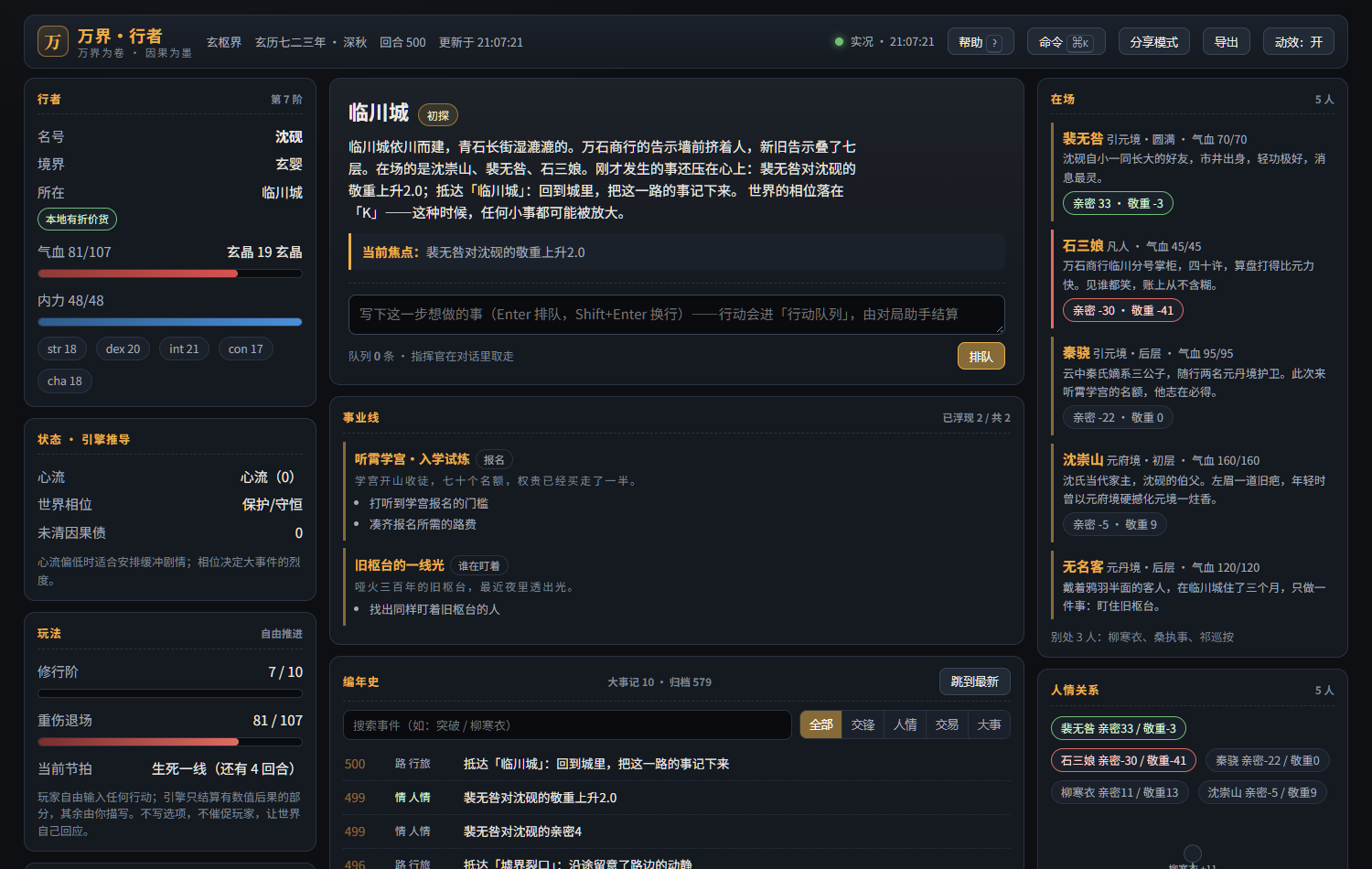1372x869 pixels.
Task: Click the 导出 export button
Action: click(x=1227, y=42)
